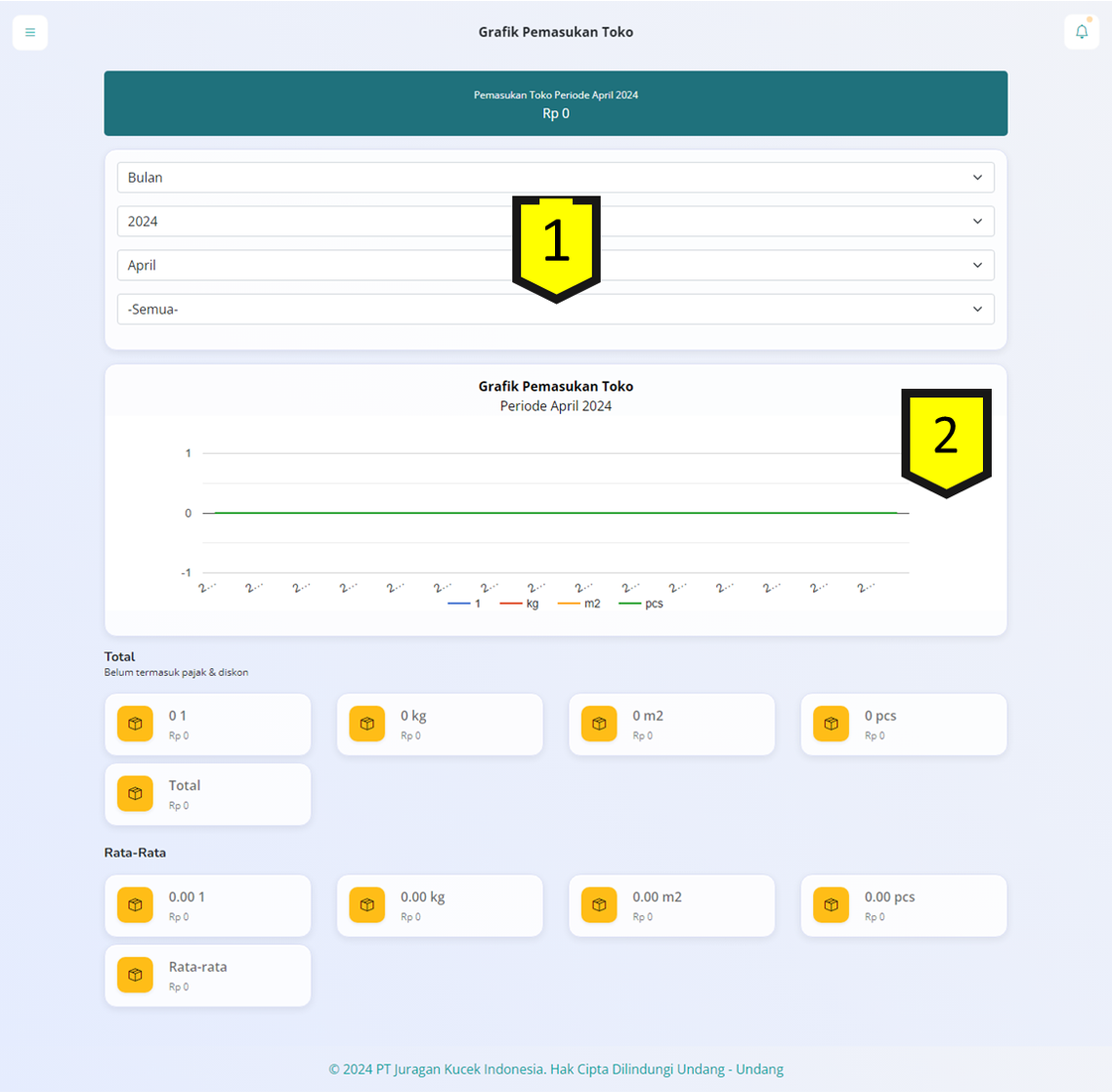The image size is (1112, 1092).
Task: Click the blue 1 series legend swatch
Action: [458, 604]
